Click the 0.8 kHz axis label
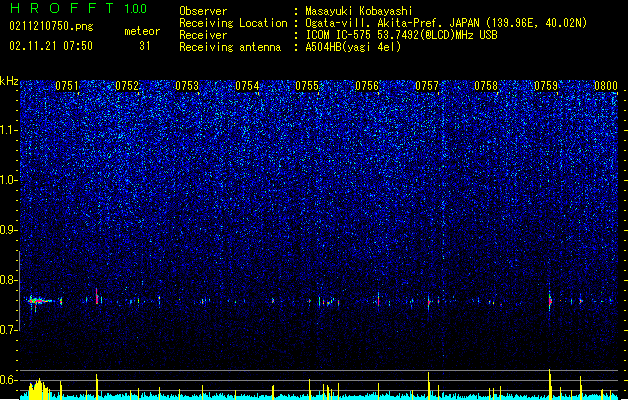Viewport: 629px width, 400px height. point(9,280)
